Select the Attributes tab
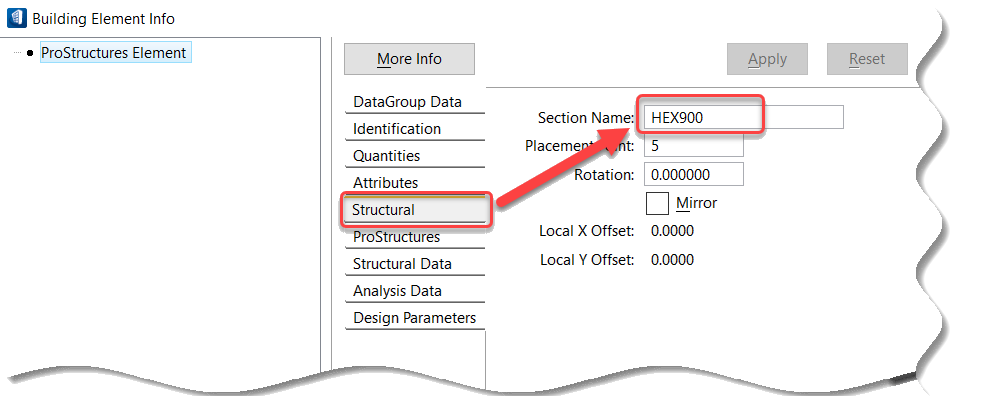Viewport: 986px width, 396px height. pos(415,183)
